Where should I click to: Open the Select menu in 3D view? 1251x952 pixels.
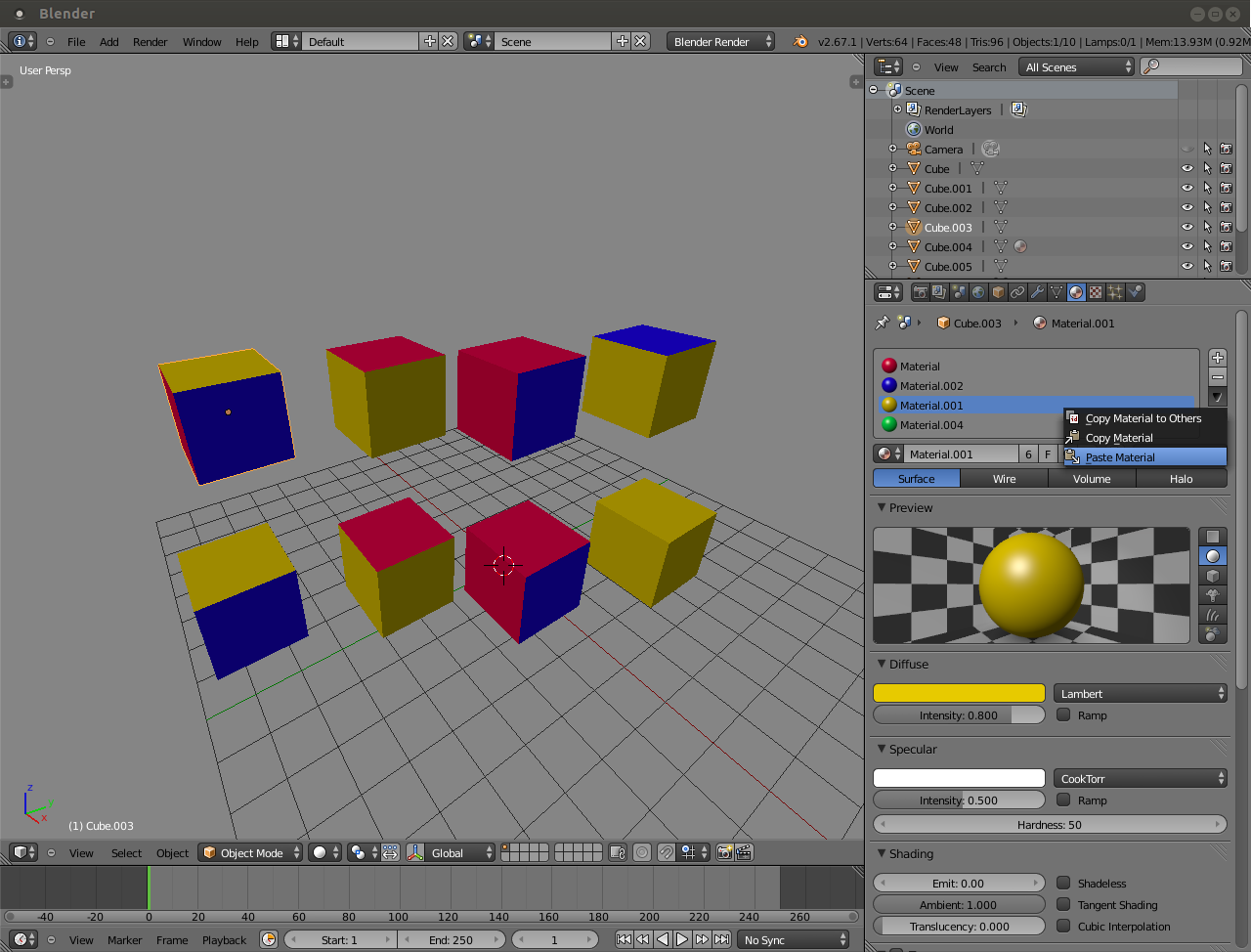click(x=126, y=853)
